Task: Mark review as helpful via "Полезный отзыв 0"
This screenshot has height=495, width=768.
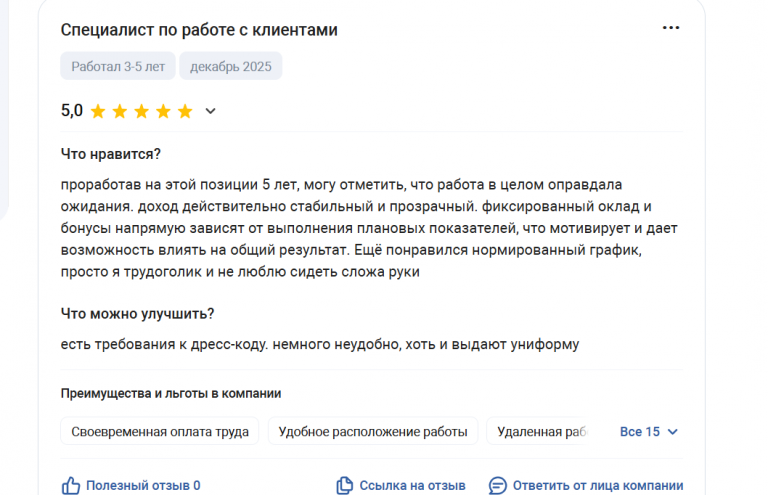Action: 142,485
